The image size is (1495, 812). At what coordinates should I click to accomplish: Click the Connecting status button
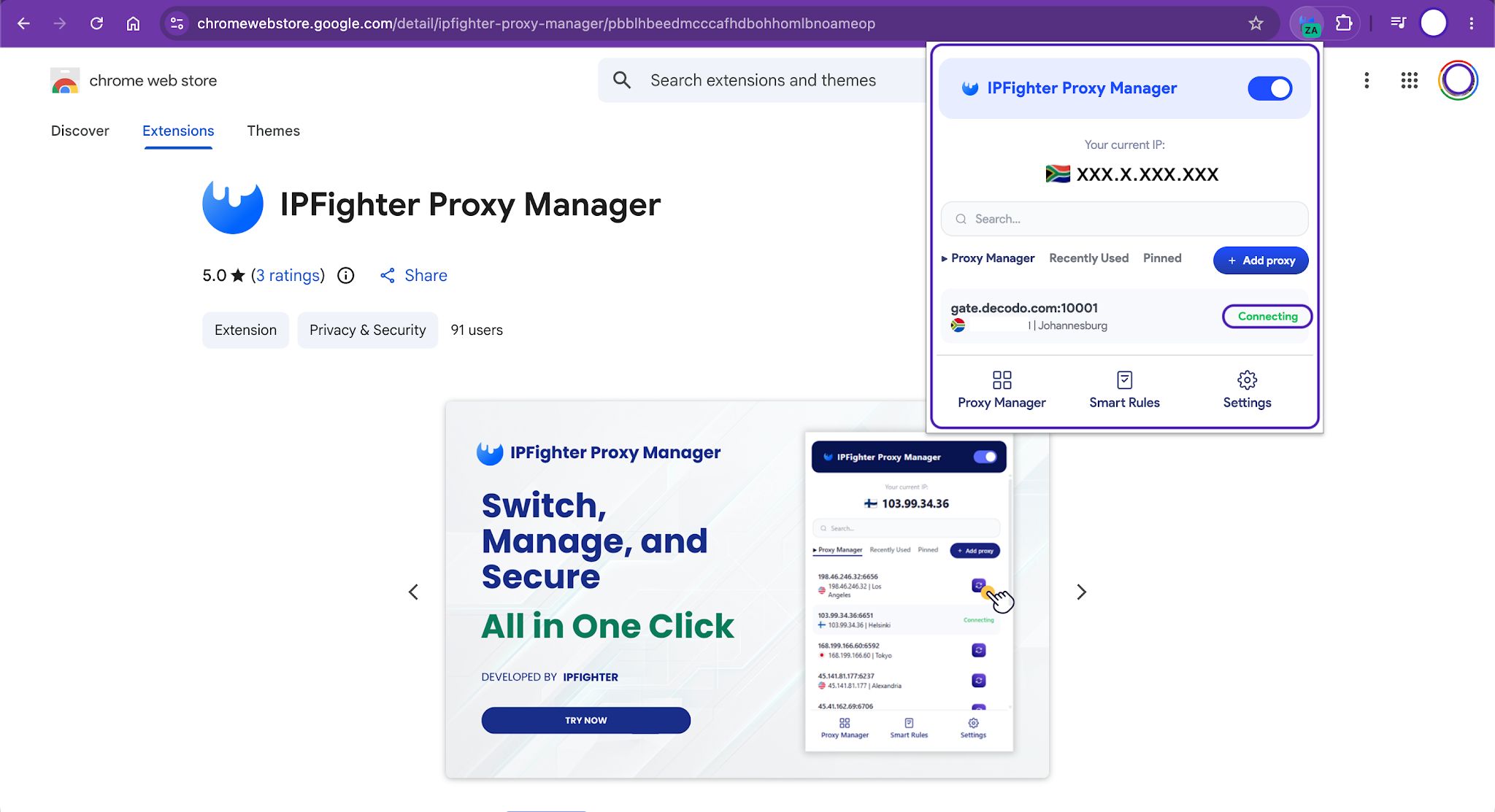tap(1267, 316)
